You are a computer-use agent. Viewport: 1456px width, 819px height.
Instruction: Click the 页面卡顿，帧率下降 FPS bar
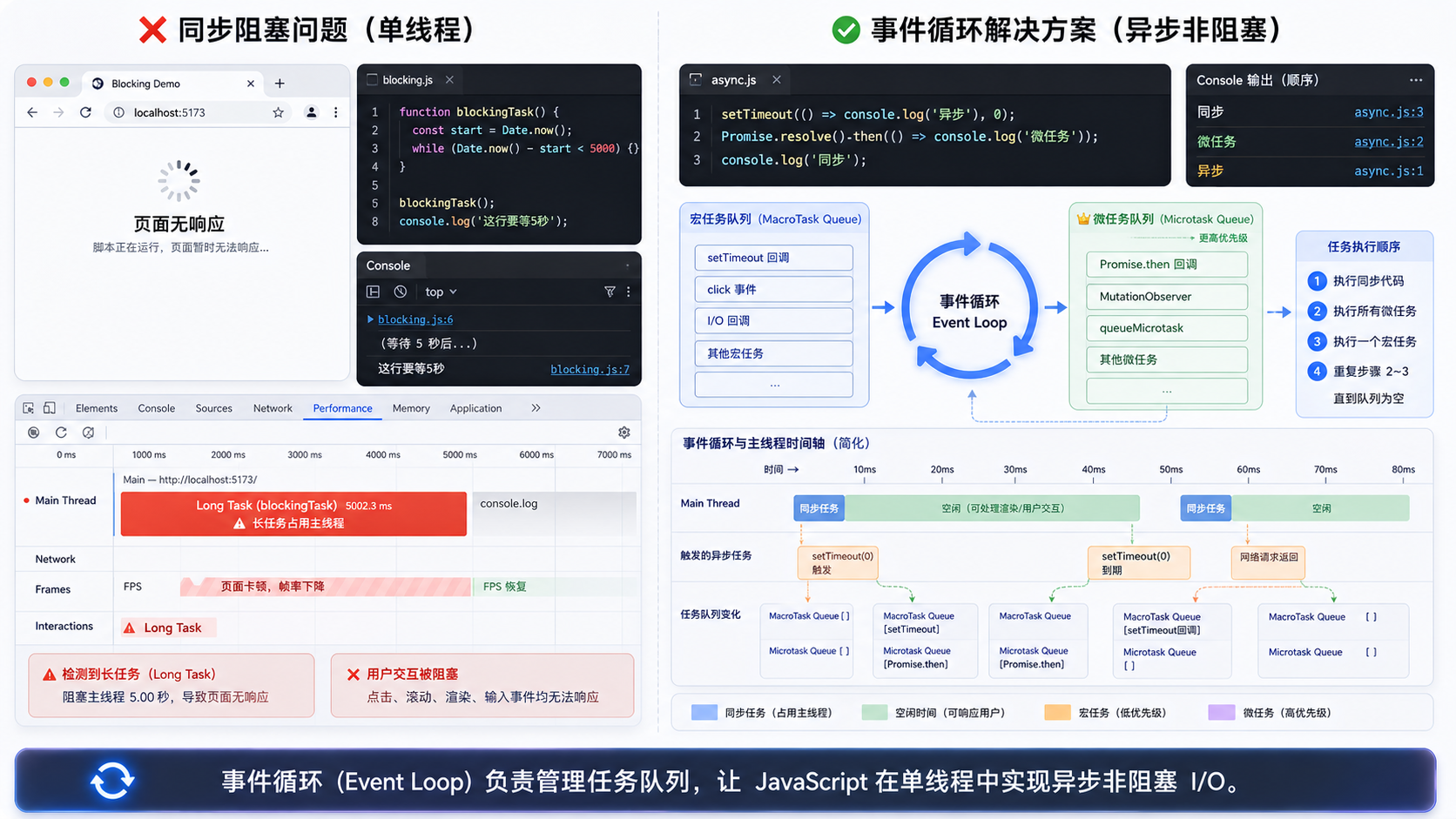click(325, 587)
